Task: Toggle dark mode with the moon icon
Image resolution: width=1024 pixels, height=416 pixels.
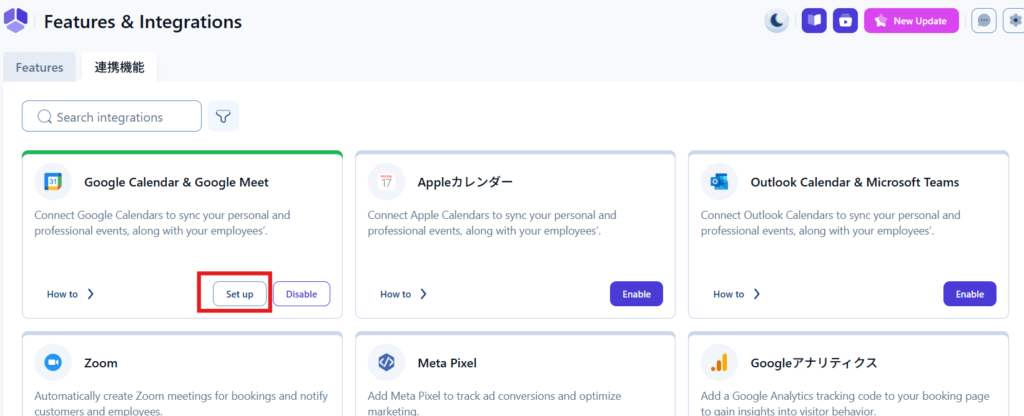Action: [x=777, y=20]
